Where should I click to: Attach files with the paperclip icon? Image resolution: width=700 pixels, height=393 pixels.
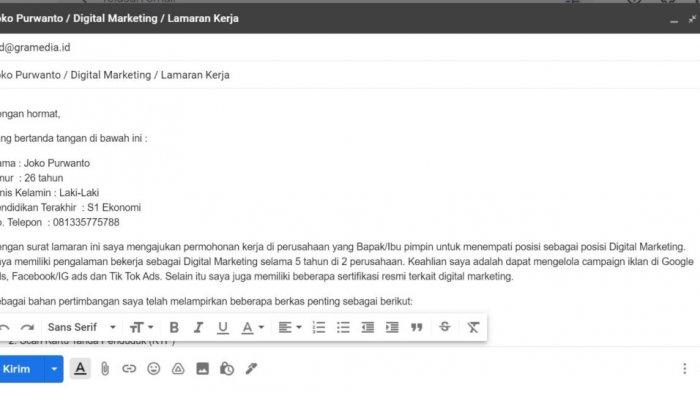pos(105,369)
